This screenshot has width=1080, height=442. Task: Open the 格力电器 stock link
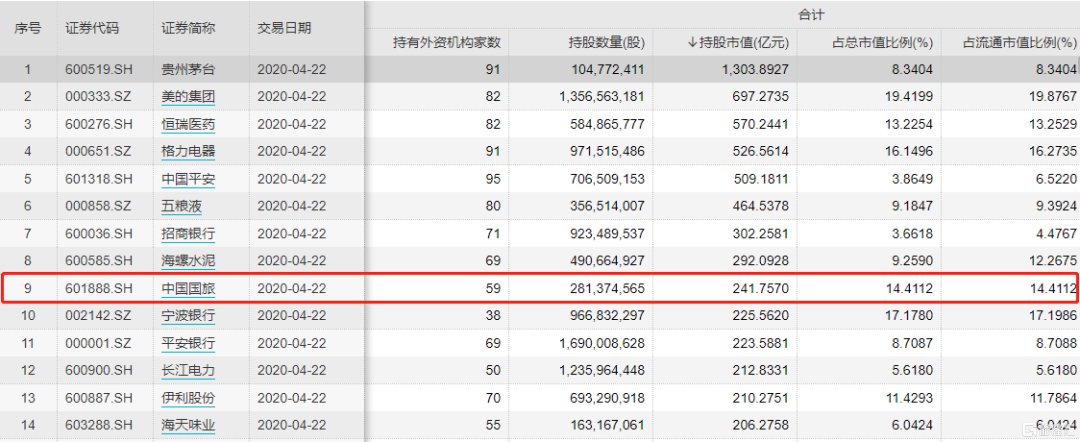click(188, 151)
